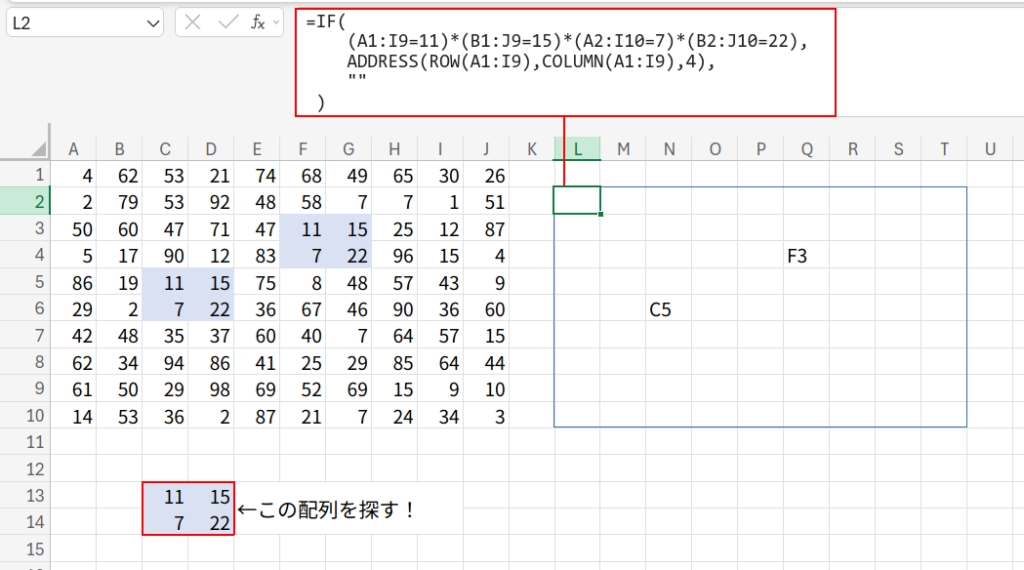Viewport: 1024px width, 570px height.
Task: Select column L header
Action: pos(577,150)
